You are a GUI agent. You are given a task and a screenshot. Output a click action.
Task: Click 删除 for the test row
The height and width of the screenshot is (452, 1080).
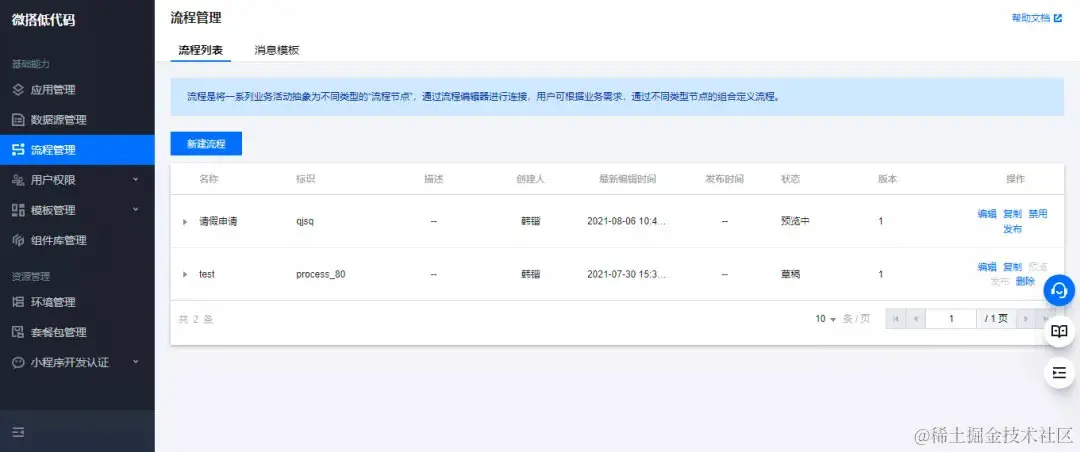click(x=1025, y=281)
